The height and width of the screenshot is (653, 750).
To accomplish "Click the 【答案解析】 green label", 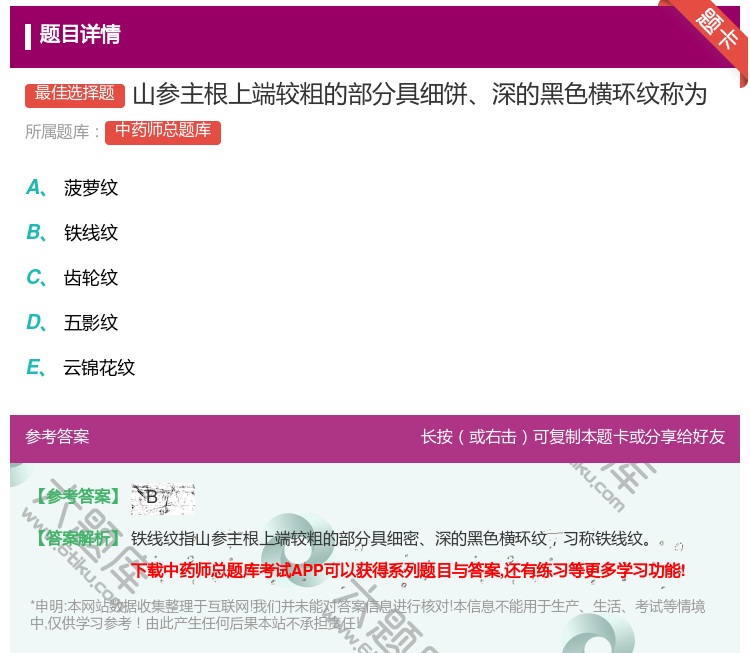I will coord(78,539).
